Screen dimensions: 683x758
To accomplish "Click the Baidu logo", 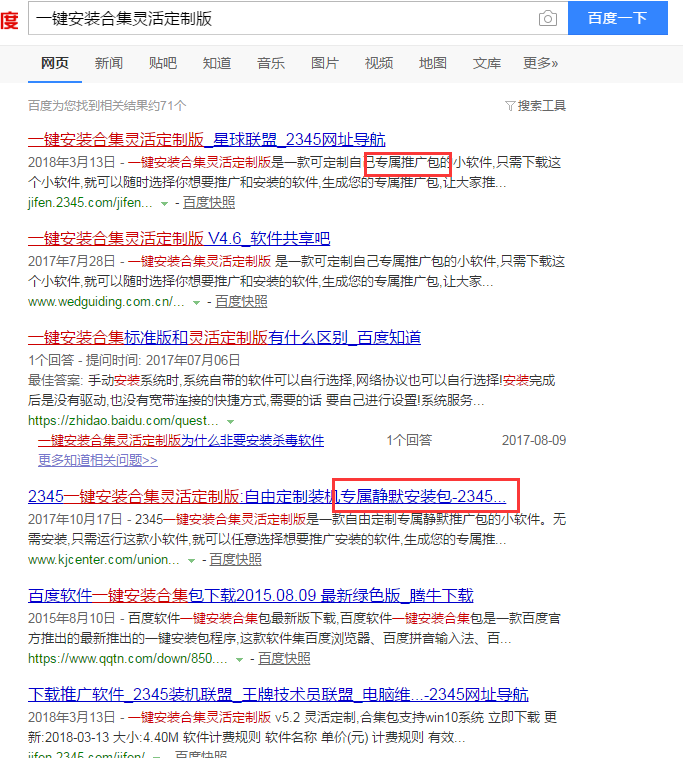I will (9, 19).
